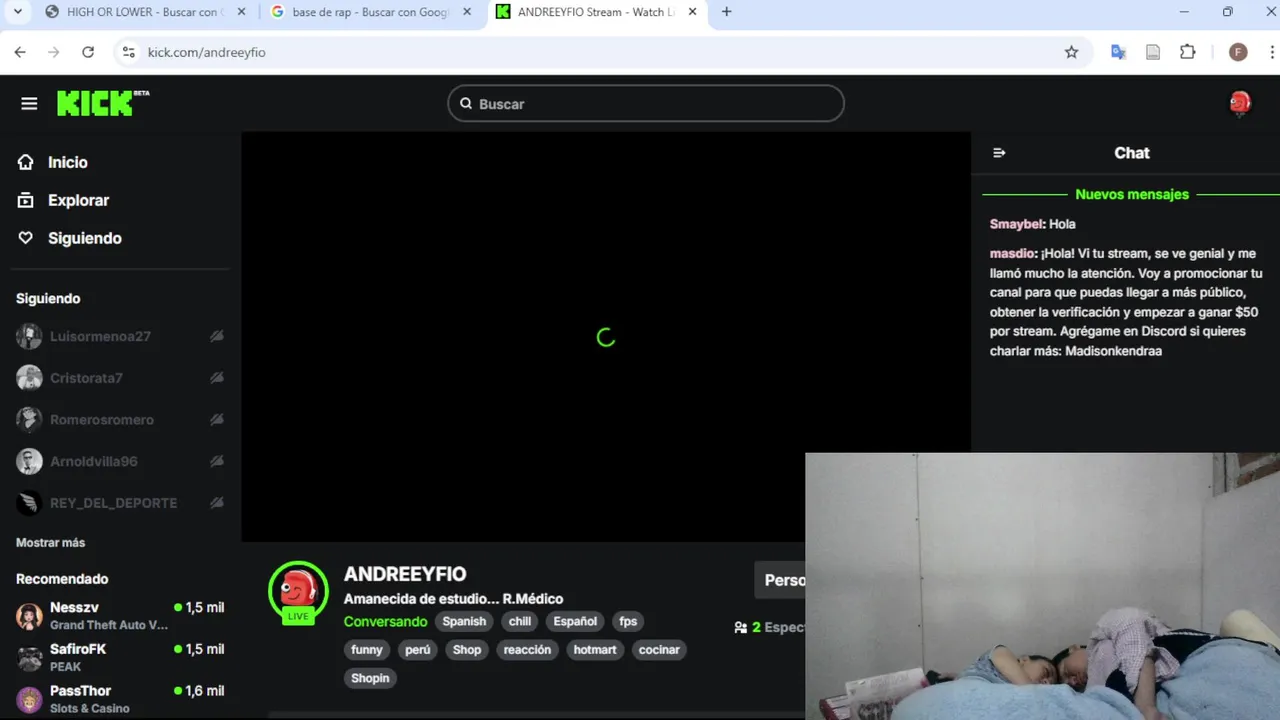Open Cristorata7 channel avatar
The height and width of the screenshot is (720, 1280).
tap(29, 378)
